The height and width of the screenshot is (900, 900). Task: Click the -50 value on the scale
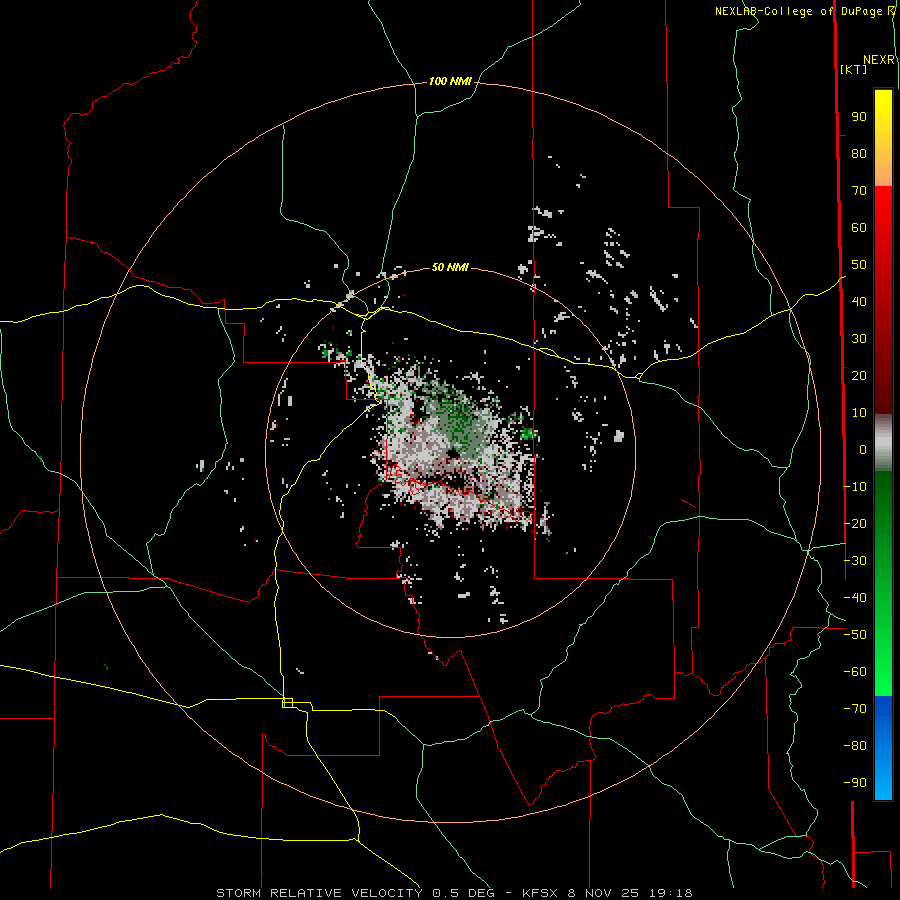pyautogui.click(x=855, y=635)
